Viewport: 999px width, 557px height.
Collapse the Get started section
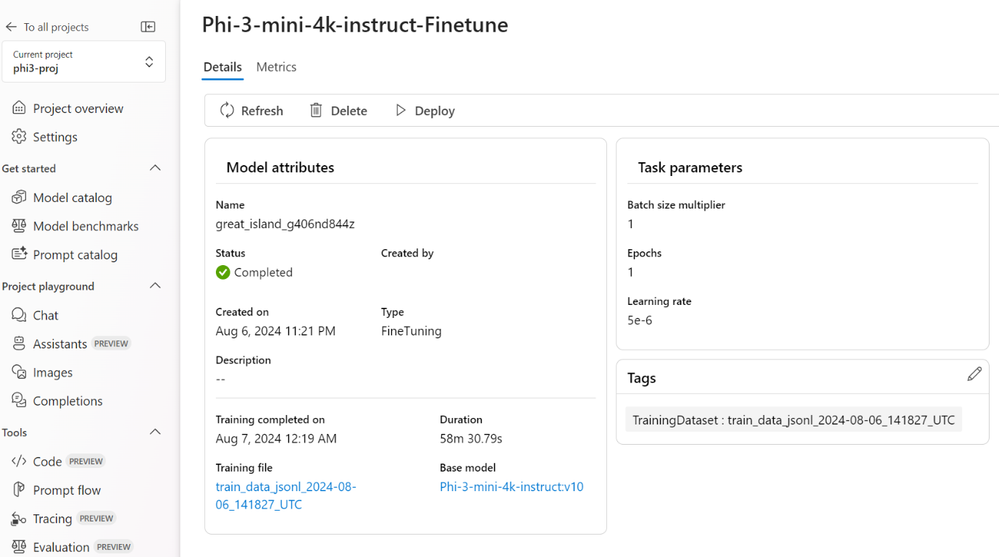click(155, 168)
